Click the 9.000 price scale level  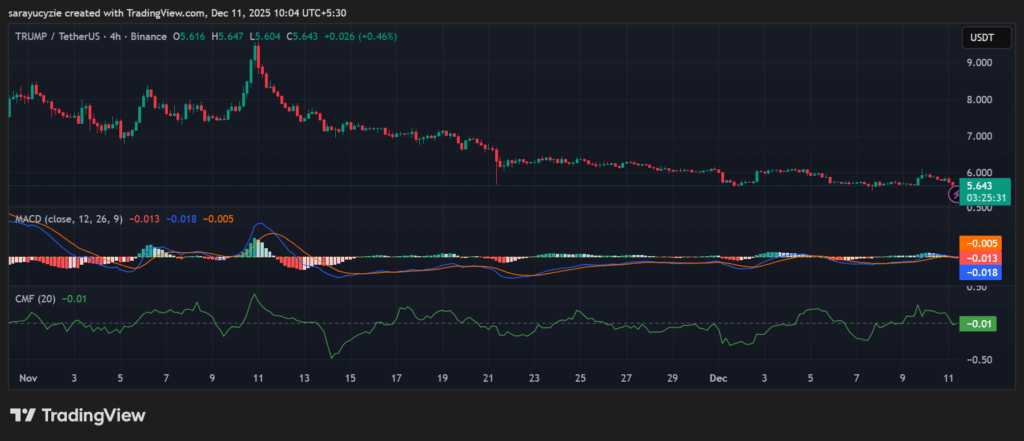pyautogui.click(x=980, y=62)
